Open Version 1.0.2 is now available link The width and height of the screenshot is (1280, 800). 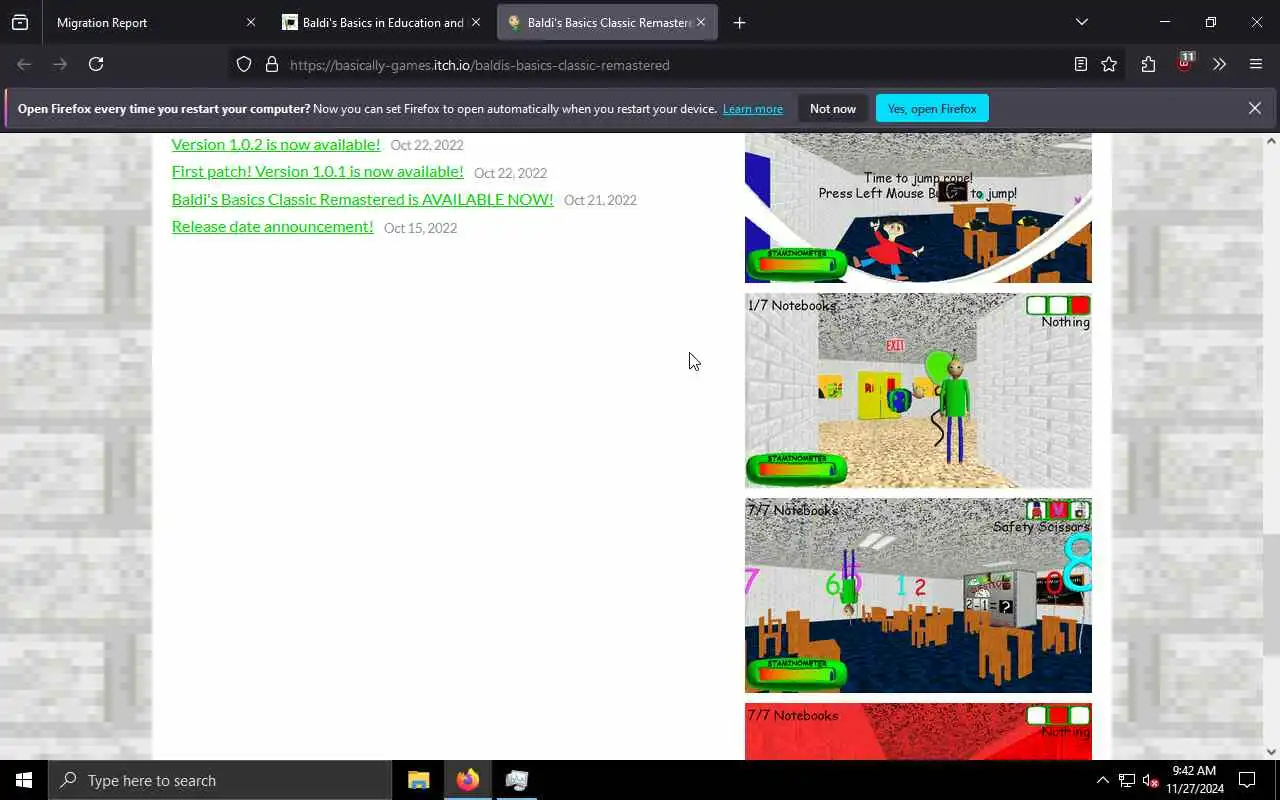(x=276, y=144)
